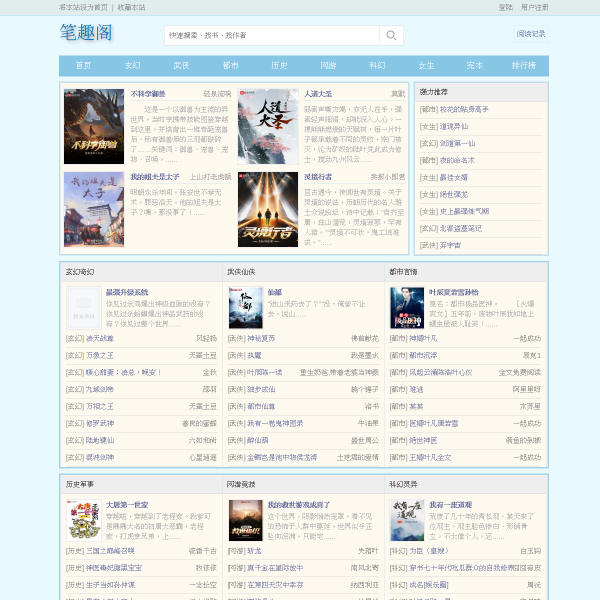Open 校花的贴身高手 in recommendations
600x600 pixels.
click(464, 109)
